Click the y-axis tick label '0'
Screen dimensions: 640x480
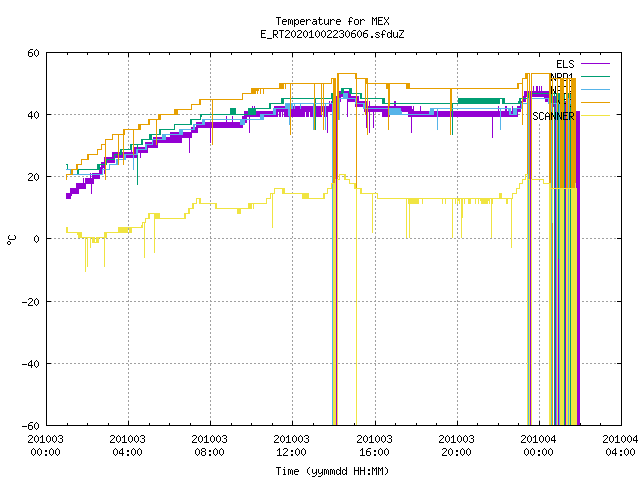(x=37, y=239)
